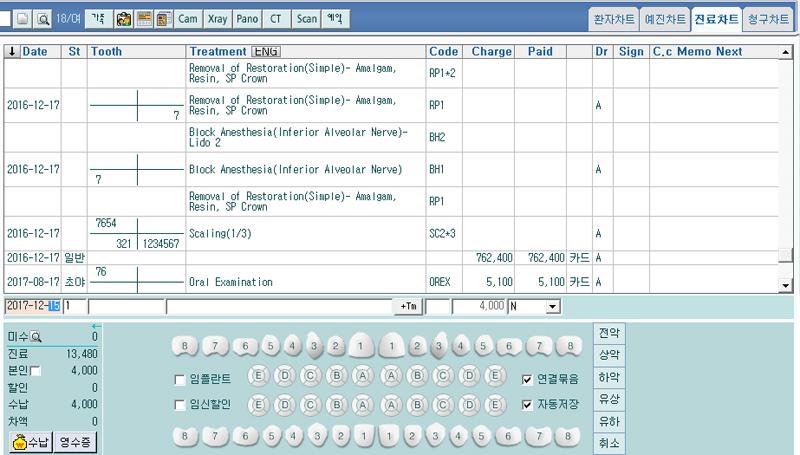Click the 영수증 receipt button
Viewport: 800px width, 455px height.
coord(78,441)
